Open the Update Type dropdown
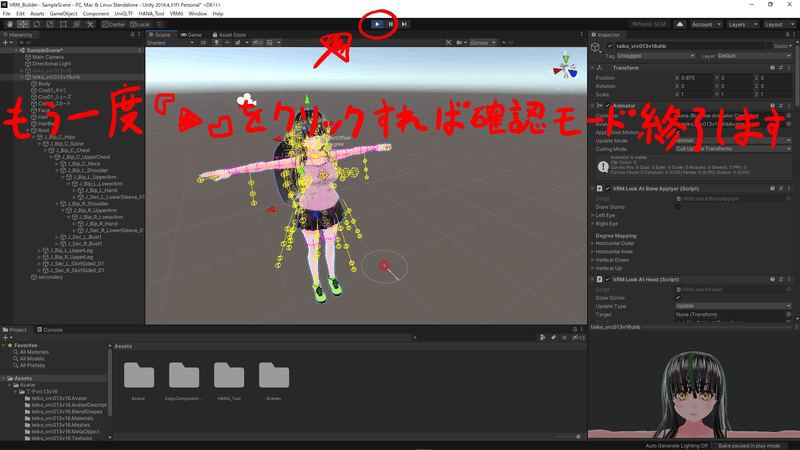The height and width of the screenshot is (450, 800). point(733,306)
